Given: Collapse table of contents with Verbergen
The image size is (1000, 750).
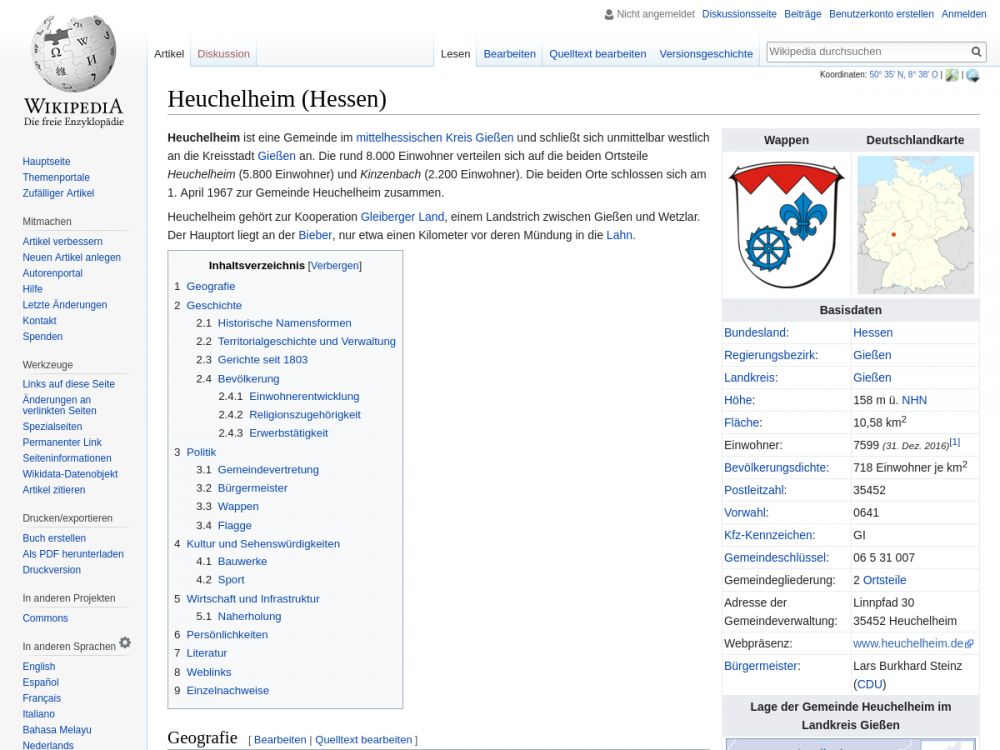Looking at the screenshot, I should 334,266.
